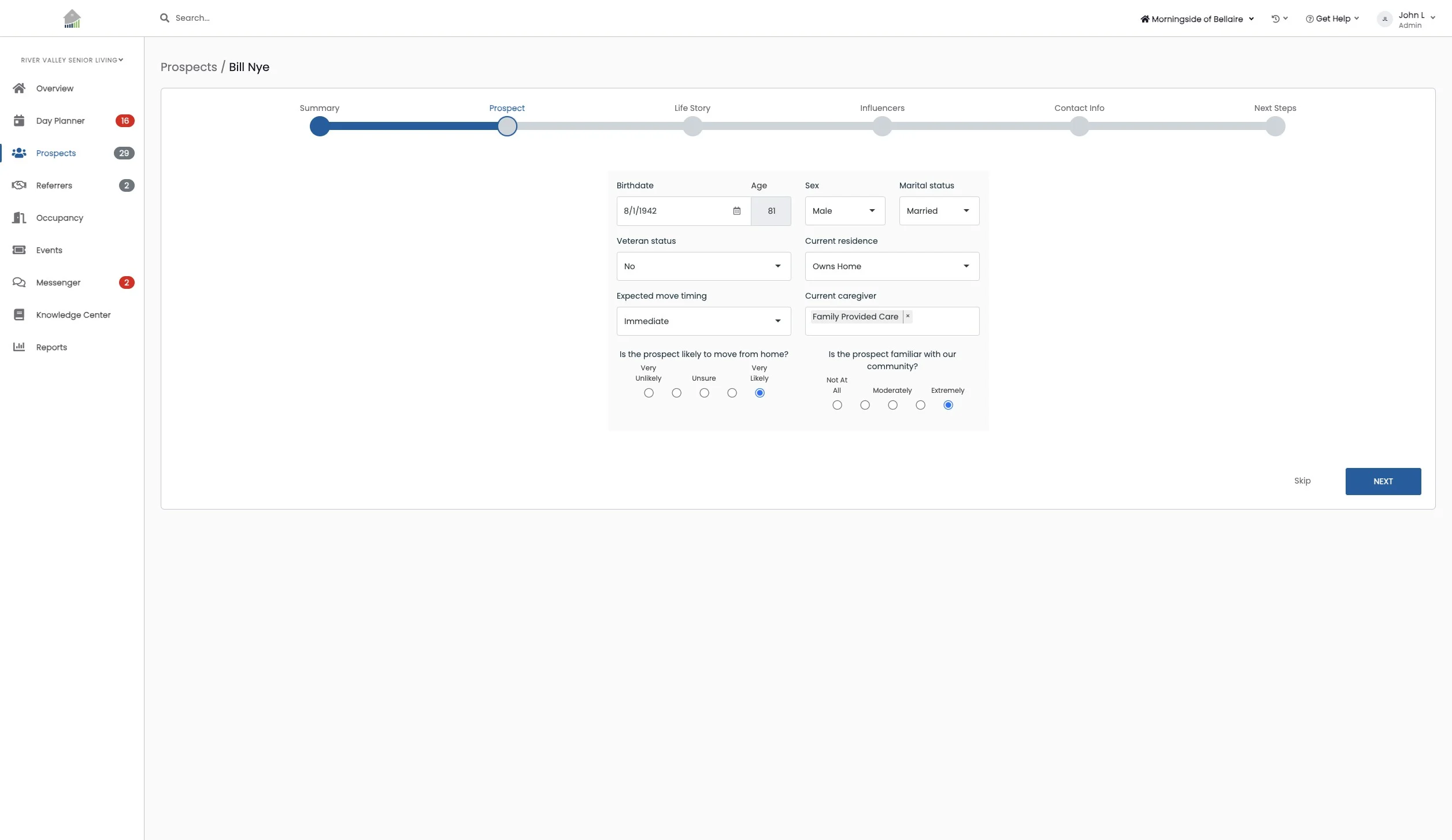Expand the River Valley Senior Living selector
1452x840 pixels.
(72, 60)
